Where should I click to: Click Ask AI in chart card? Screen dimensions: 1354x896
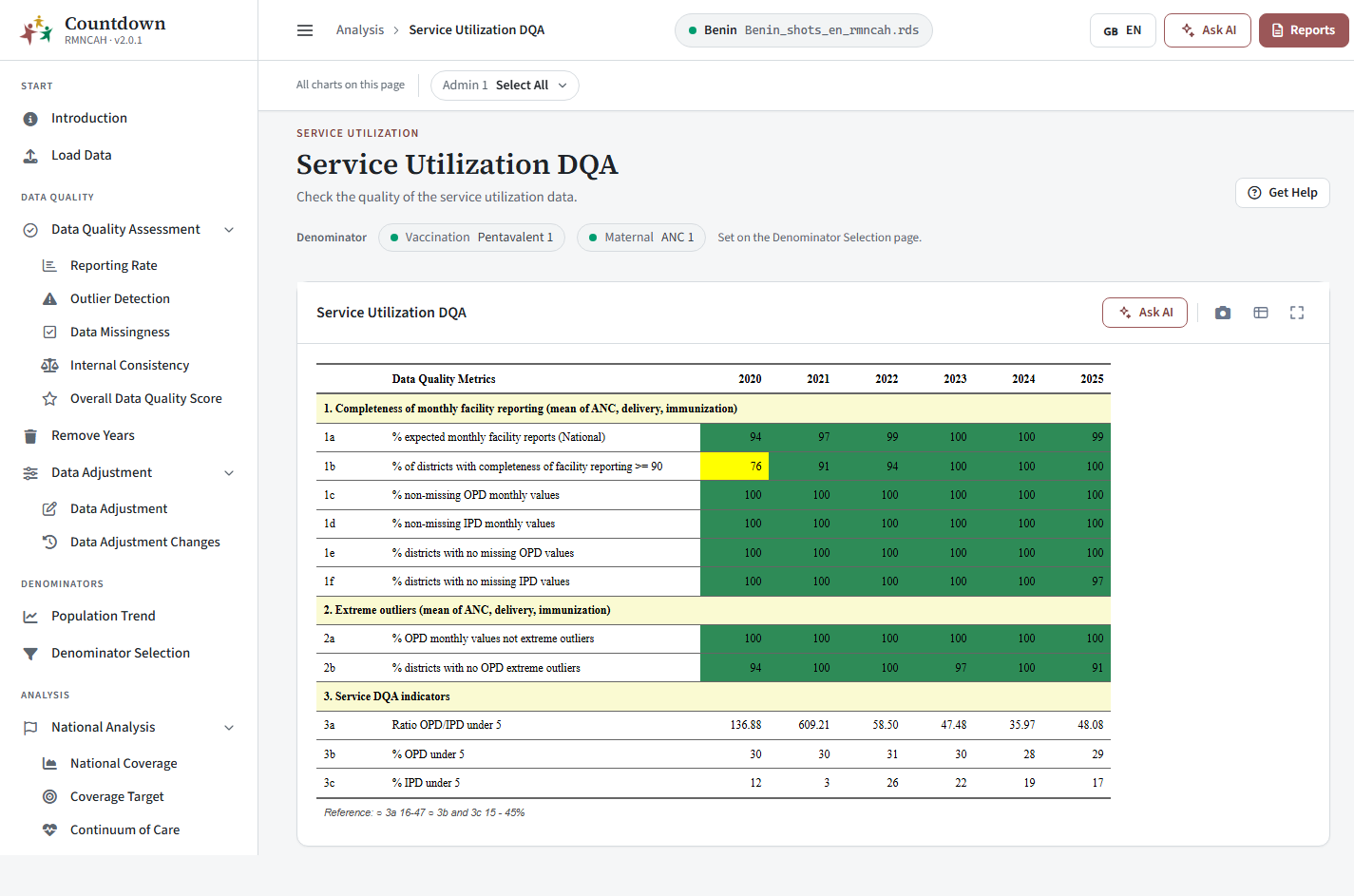(x=1145, y=313)
